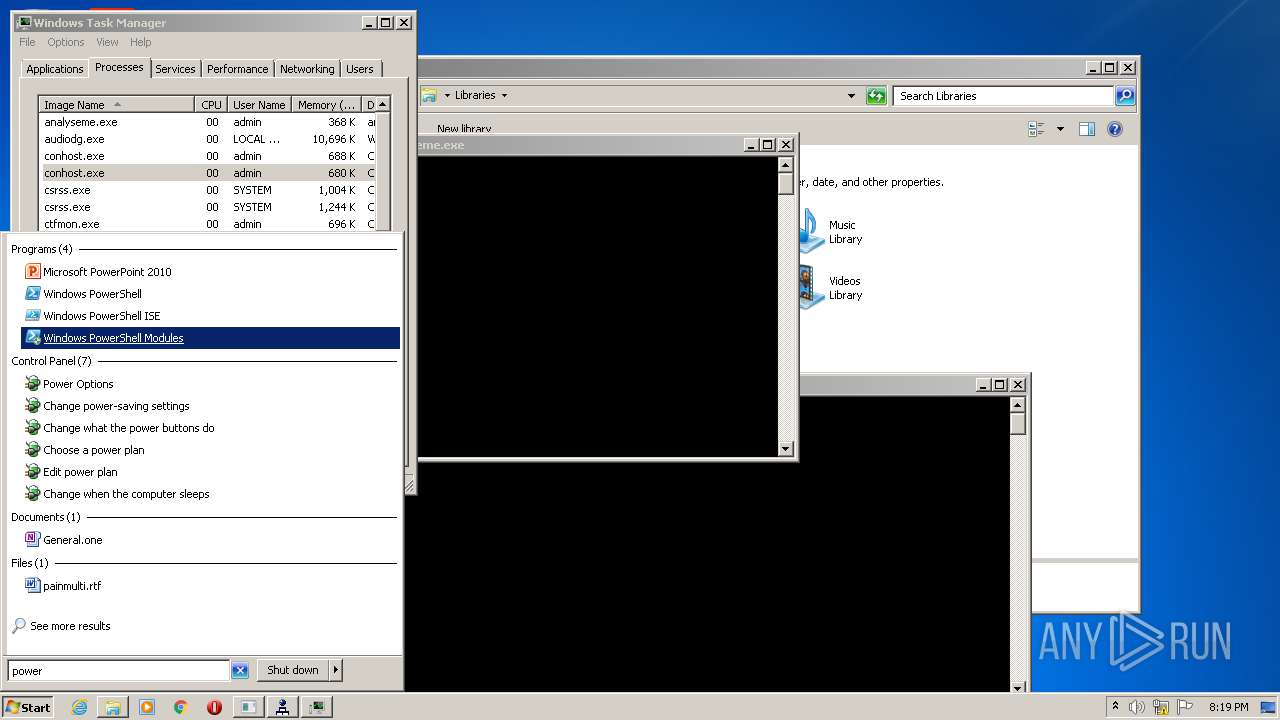Switch to the Performance tab
1280x720 pixels.
click(238, 69)
